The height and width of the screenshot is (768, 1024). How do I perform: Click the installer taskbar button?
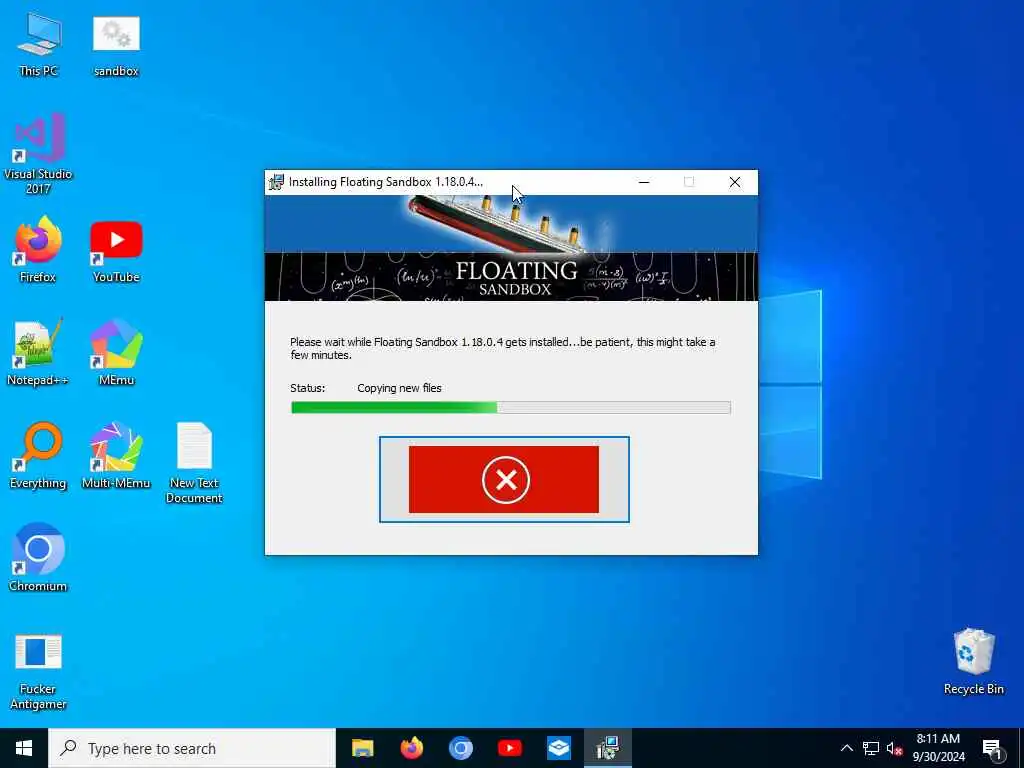pos(608,748)
